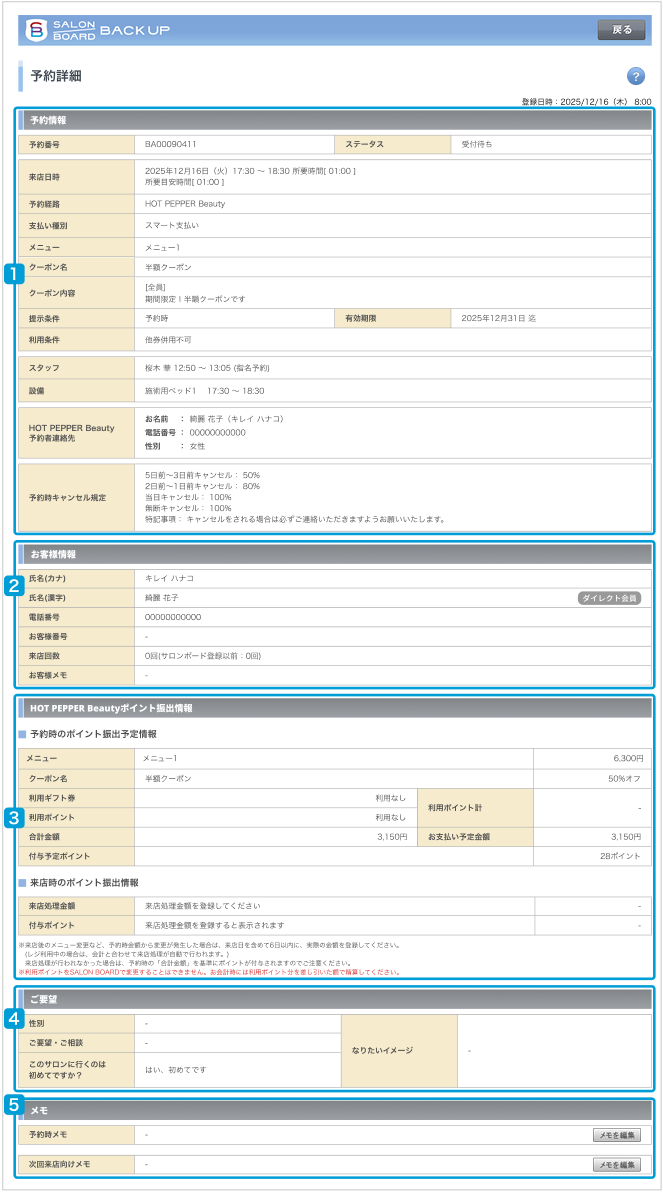
Task: Click numbered badge 1 beside 予約情報 section
Action: click(14, 272)
